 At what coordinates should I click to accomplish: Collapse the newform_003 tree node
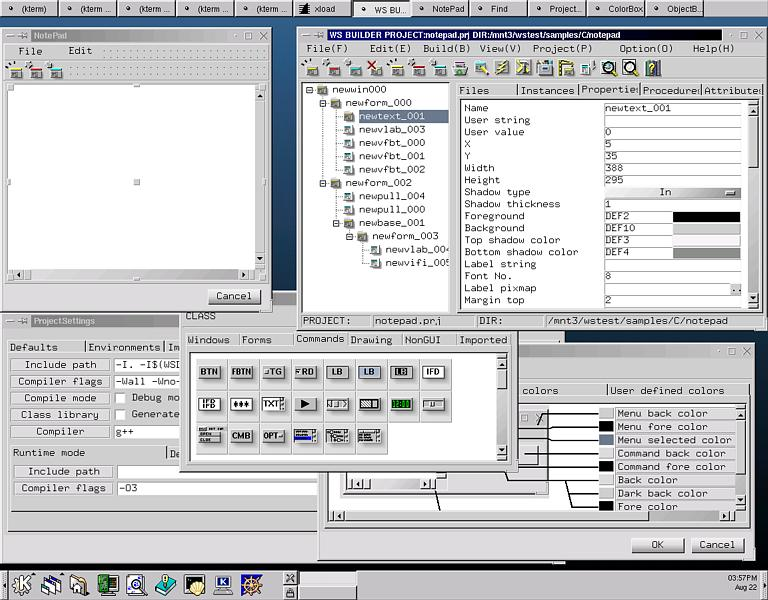tap(349, 236)
